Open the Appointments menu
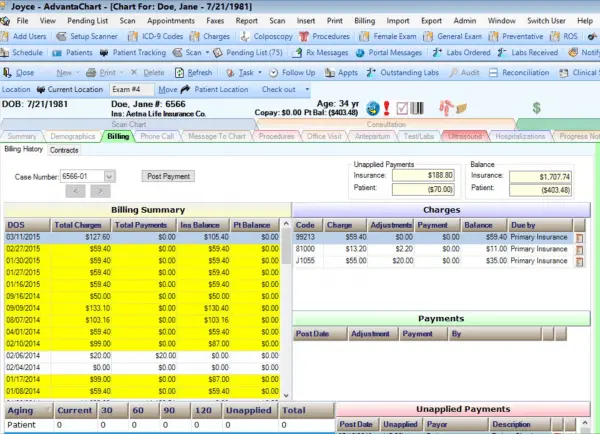The image size is (600, 434). coord(171,21)
